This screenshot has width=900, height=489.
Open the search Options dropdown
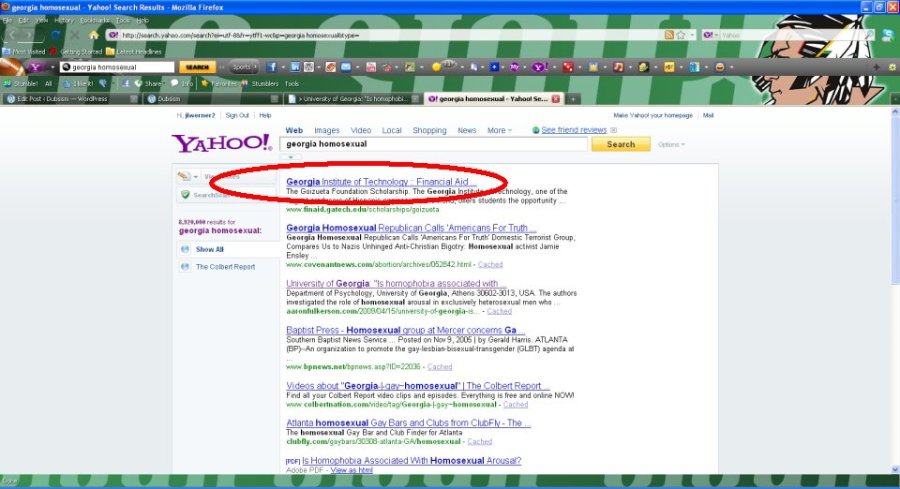[671, 145]
